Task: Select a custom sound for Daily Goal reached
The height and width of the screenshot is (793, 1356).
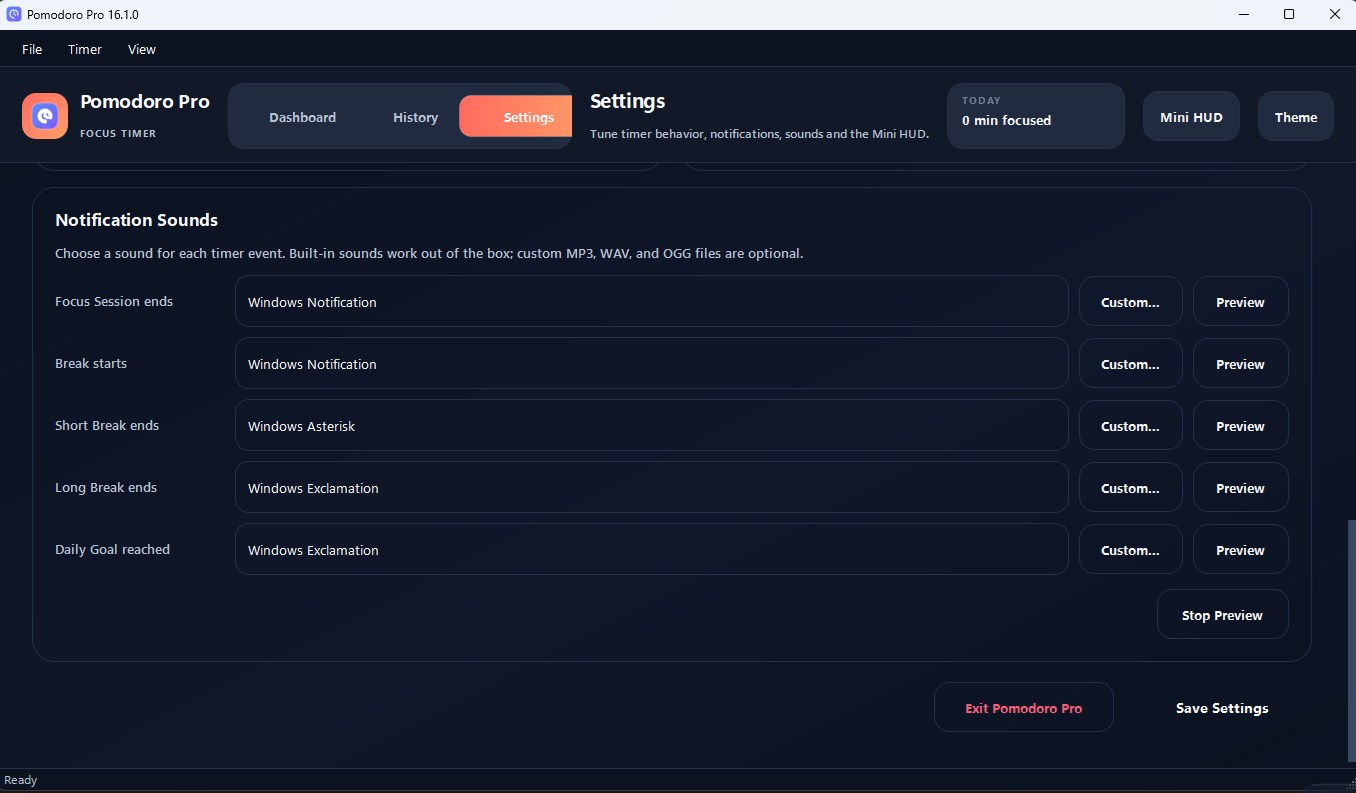Action: pyautogui.click(x=1131, y=550)
